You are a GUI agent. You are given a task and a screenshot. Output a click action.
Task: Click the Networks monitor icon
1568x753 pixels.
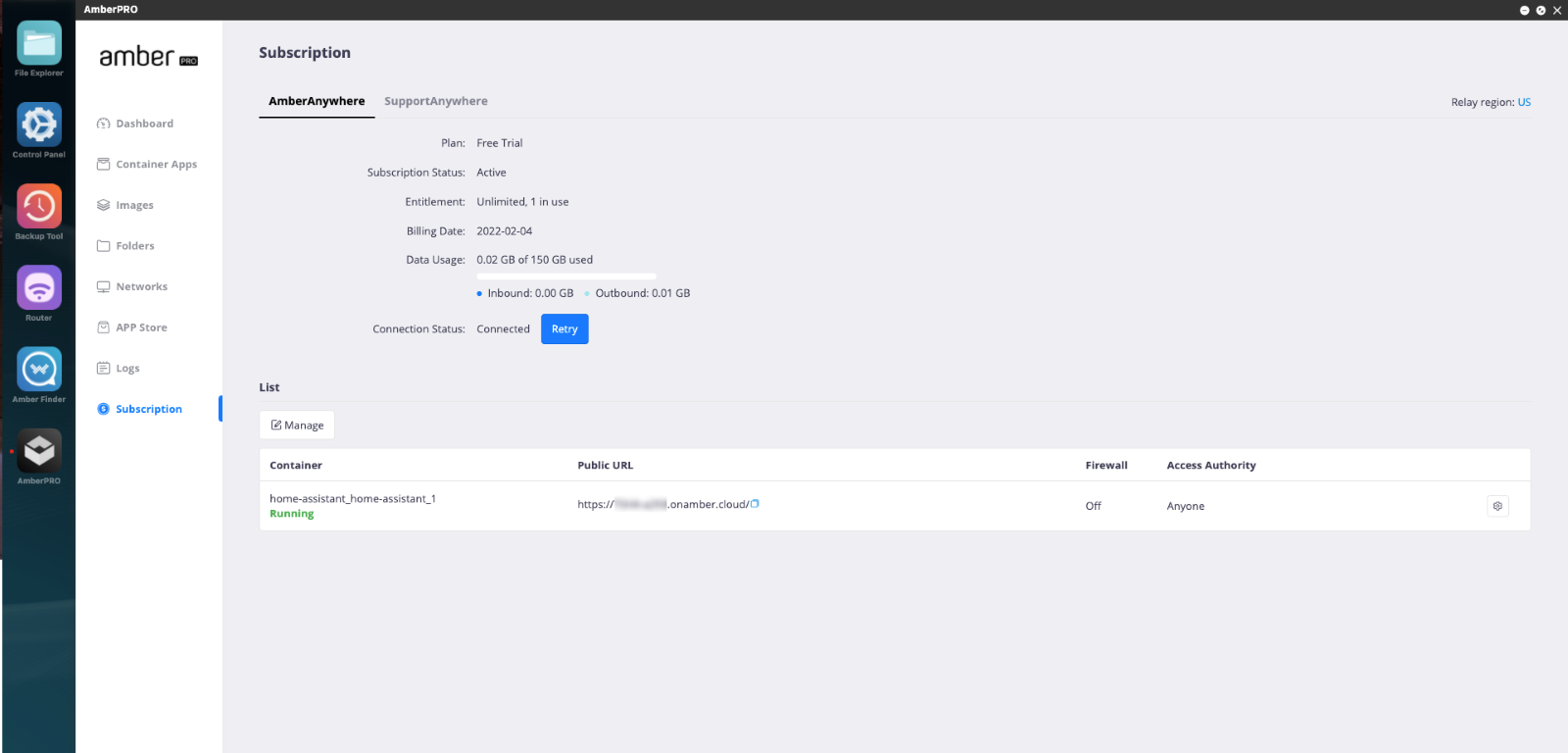point(103,287)
